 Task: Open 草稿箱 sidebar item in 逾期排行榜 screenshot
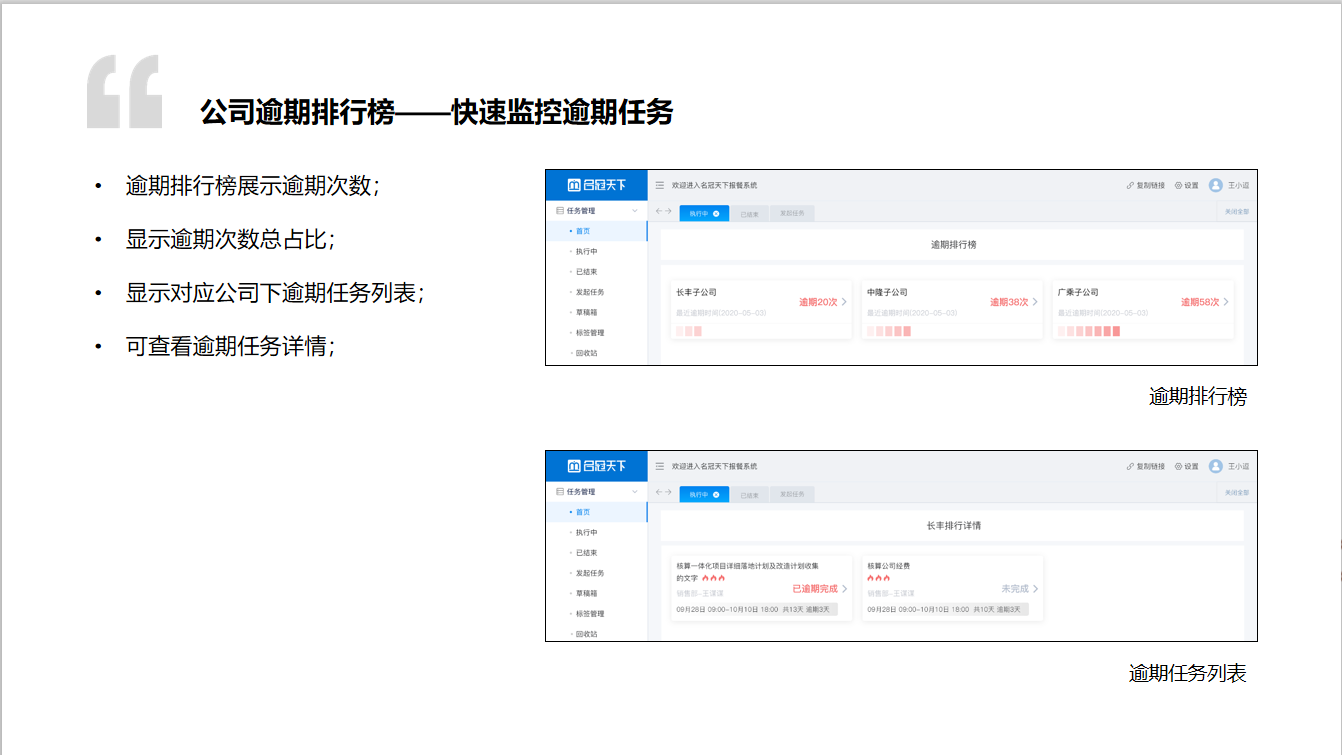tap(597, 312)
